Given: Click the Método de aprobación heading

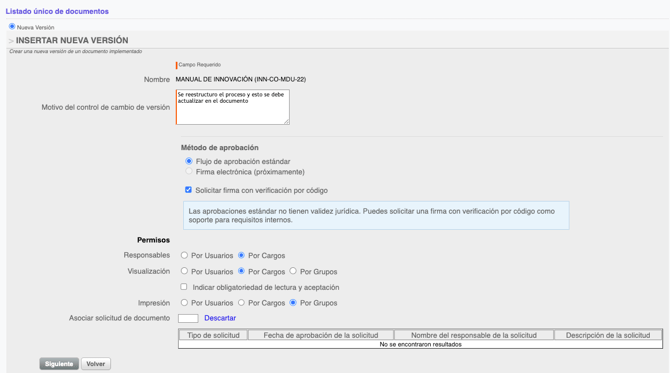Looking at the screenshot, I should pyautogui.click(x=220, y=147).
